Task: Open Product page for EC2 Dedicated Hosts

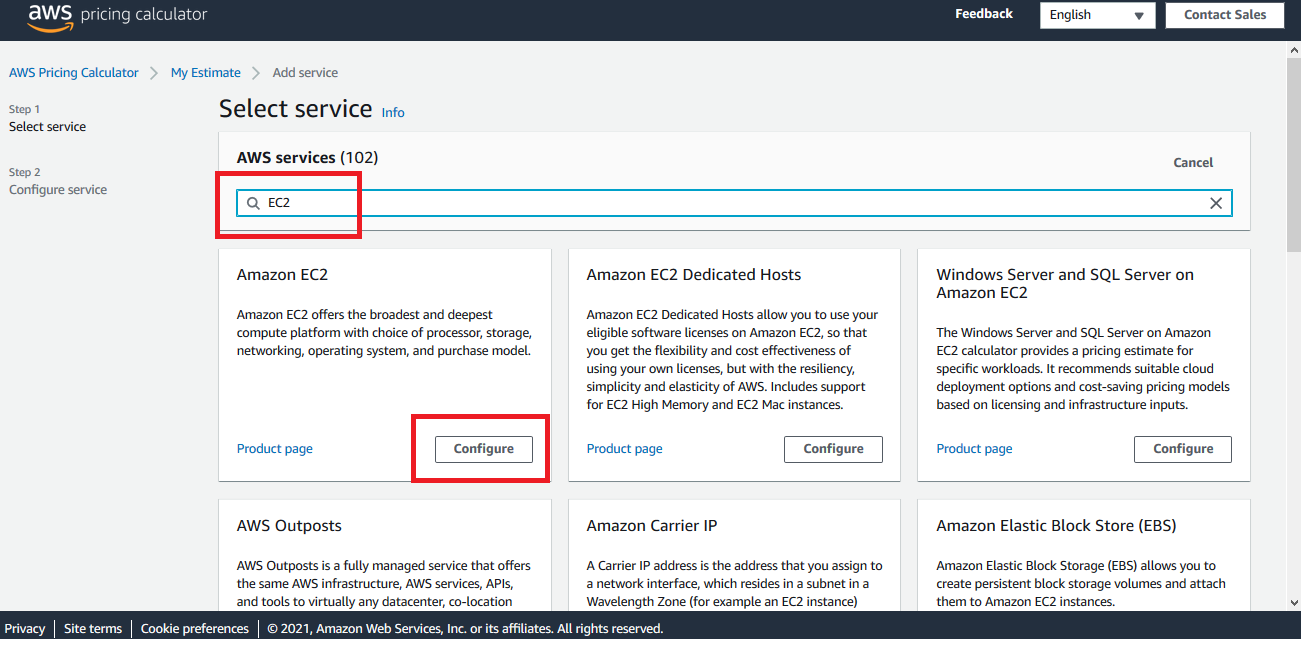Action: pyautogui.click(x=625, y=449)
